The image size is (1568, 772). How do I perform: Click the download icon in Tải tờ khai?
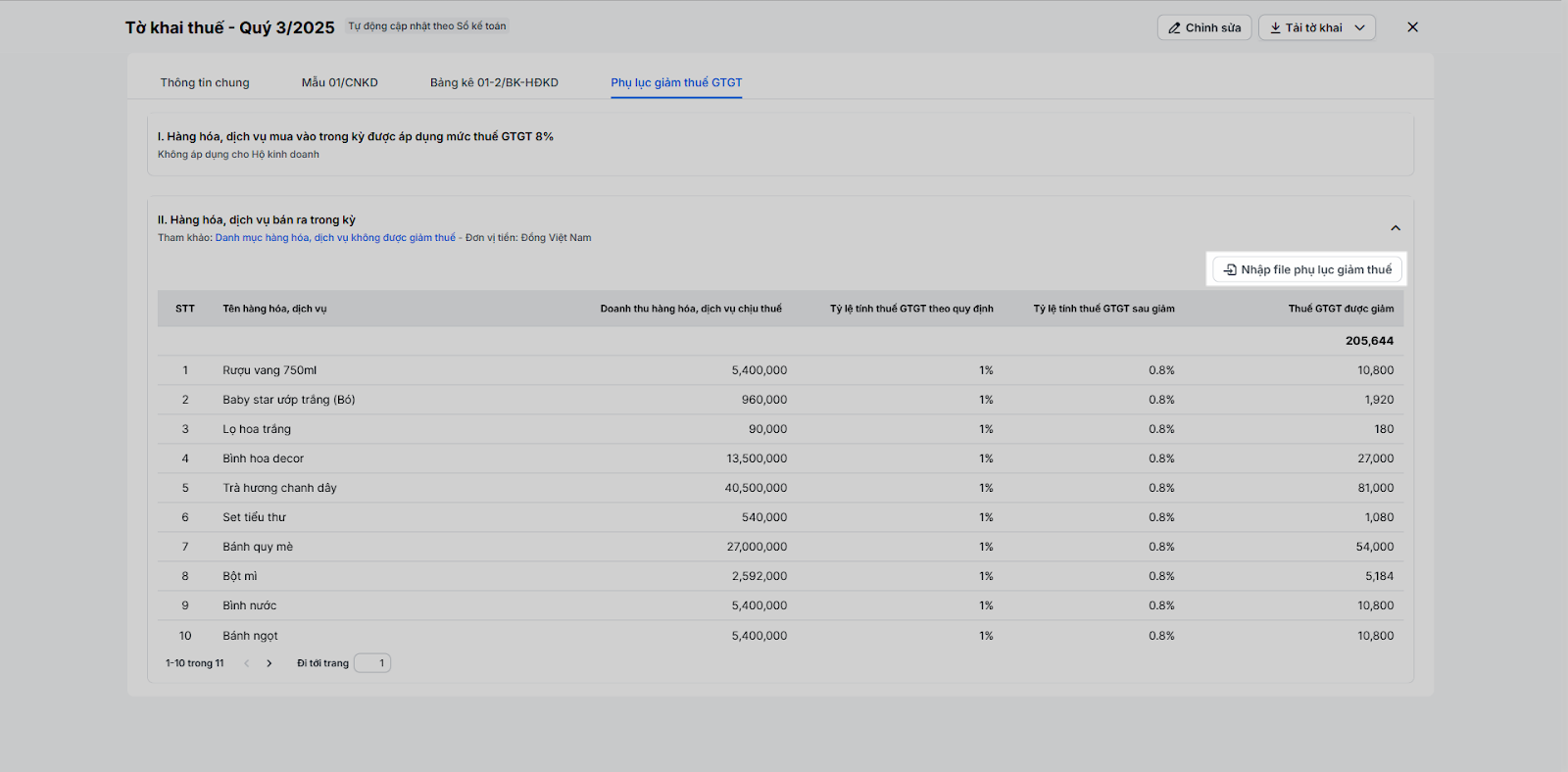pos(1275,28)
